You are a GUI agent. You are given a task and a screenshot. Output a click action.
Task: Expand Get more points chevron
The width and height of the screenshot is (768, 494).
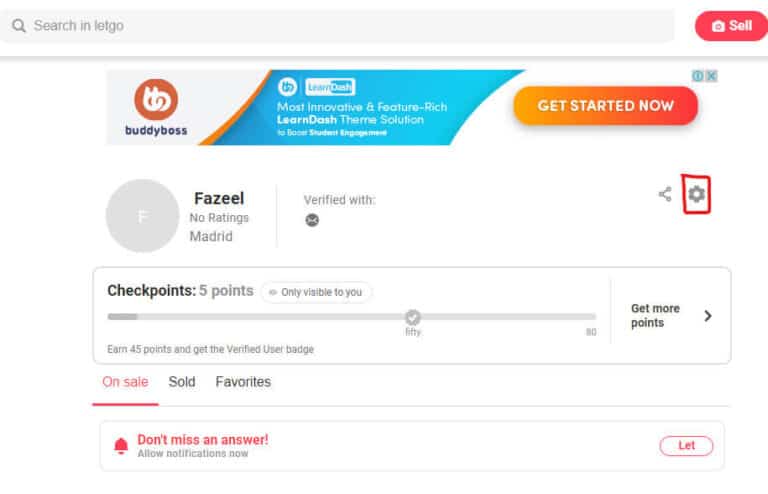coord(708,316)
